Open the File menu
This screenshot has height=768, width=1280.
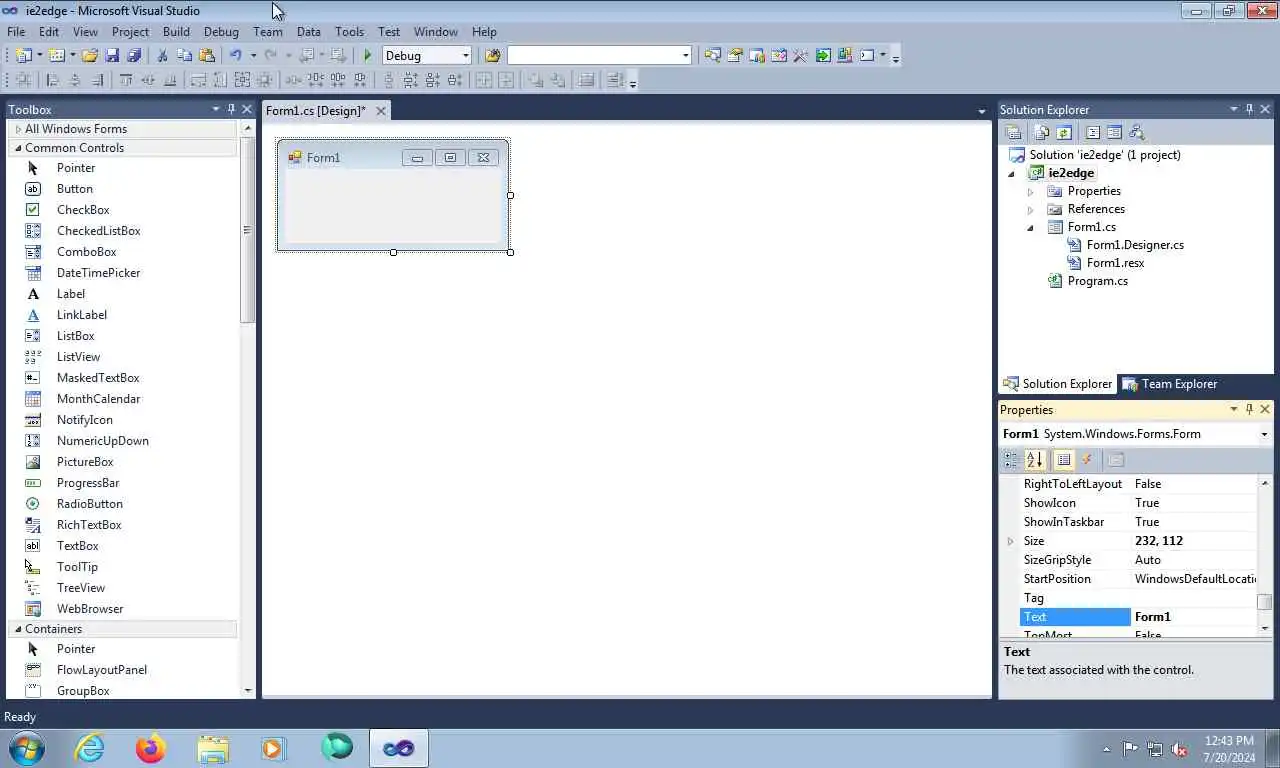click(16, 32)
